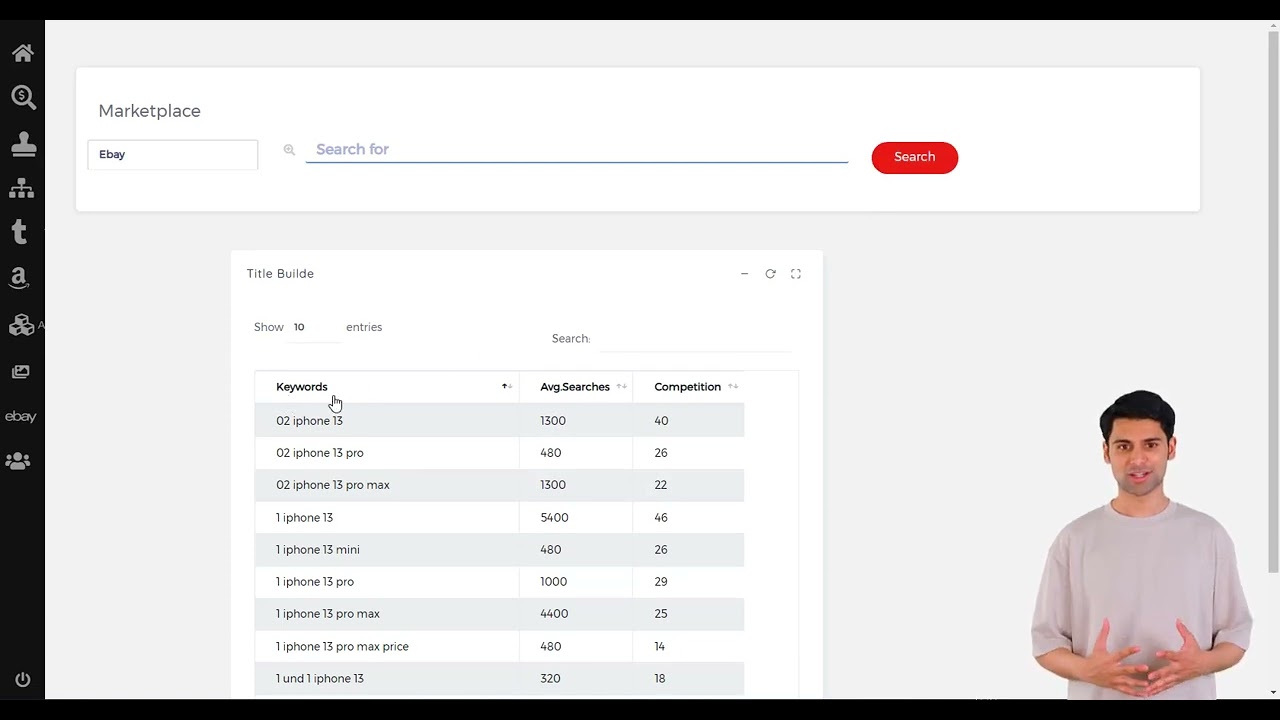Select keyword '1 iphone 13 pro max price'
This screenshot has width=1280, height=720.
pyautogui.click(x=342, y=647)
